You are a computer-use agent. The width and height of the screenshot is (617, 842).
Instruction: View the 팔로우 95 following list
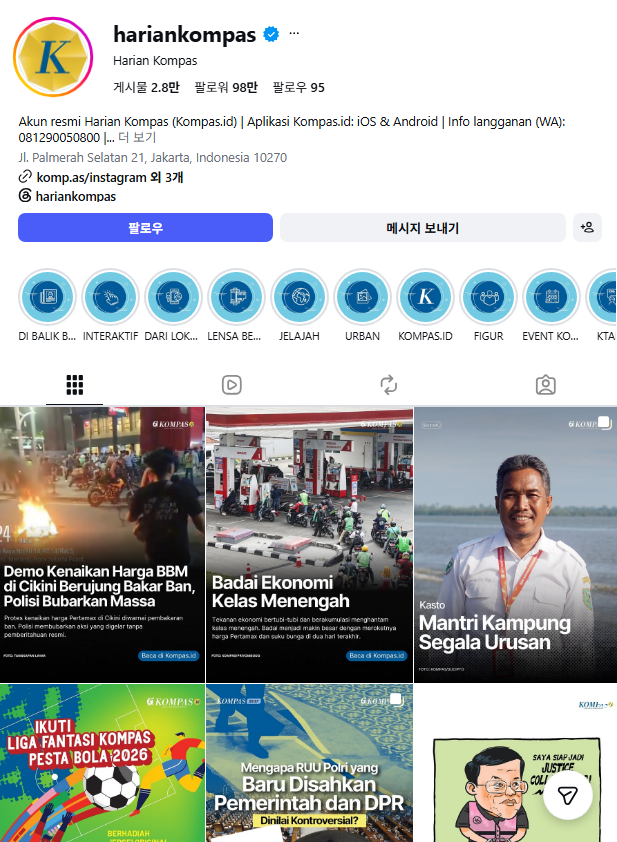299,88
